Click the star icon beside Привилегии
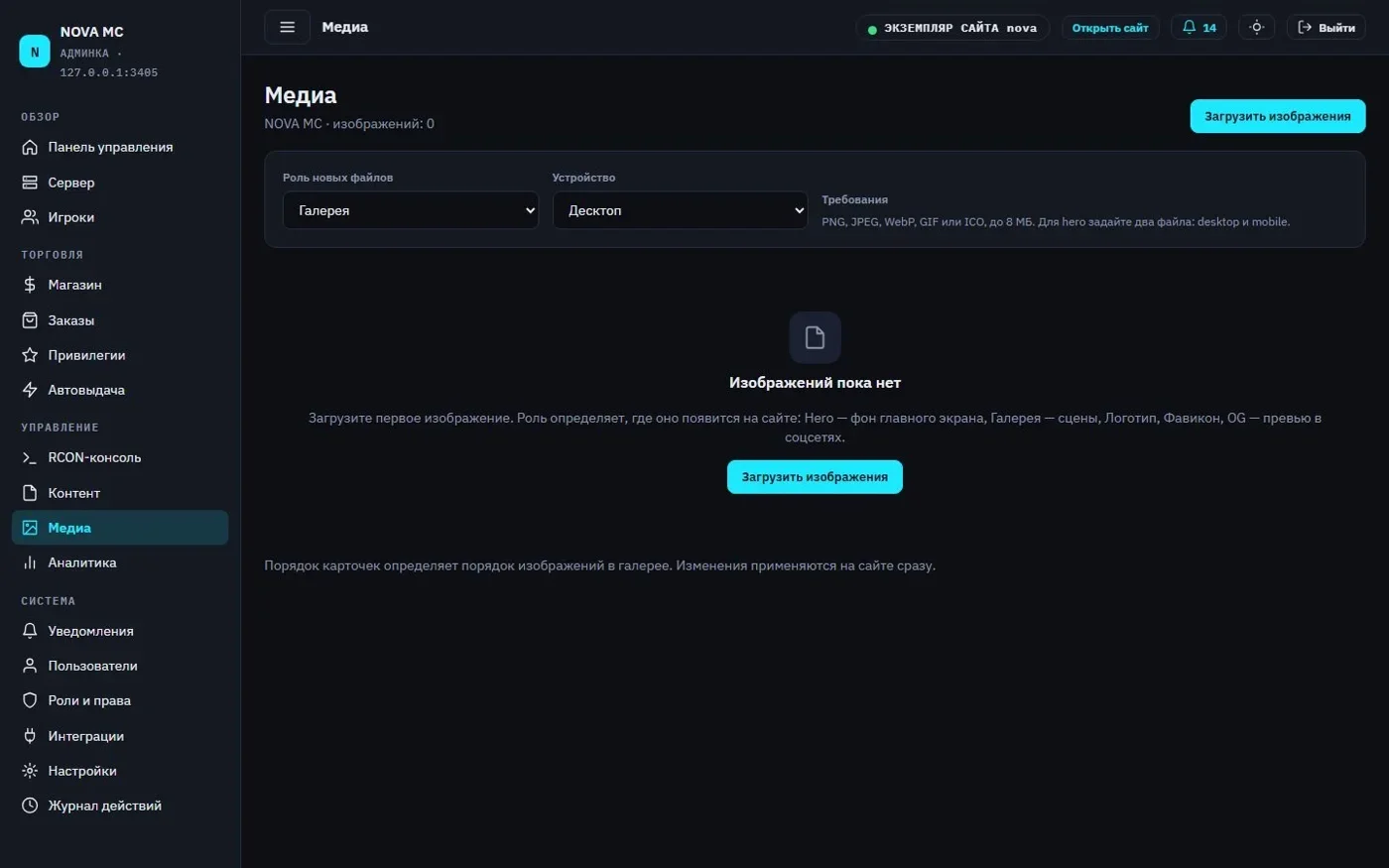The image size is (1389, 868). click(30, 355)
